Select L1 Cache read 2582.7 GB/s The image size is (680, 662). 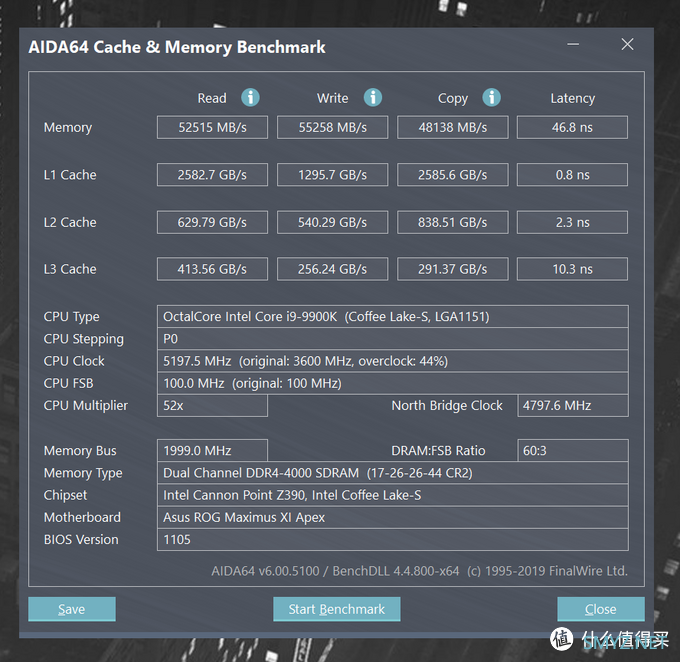click(x=212, y=174)
